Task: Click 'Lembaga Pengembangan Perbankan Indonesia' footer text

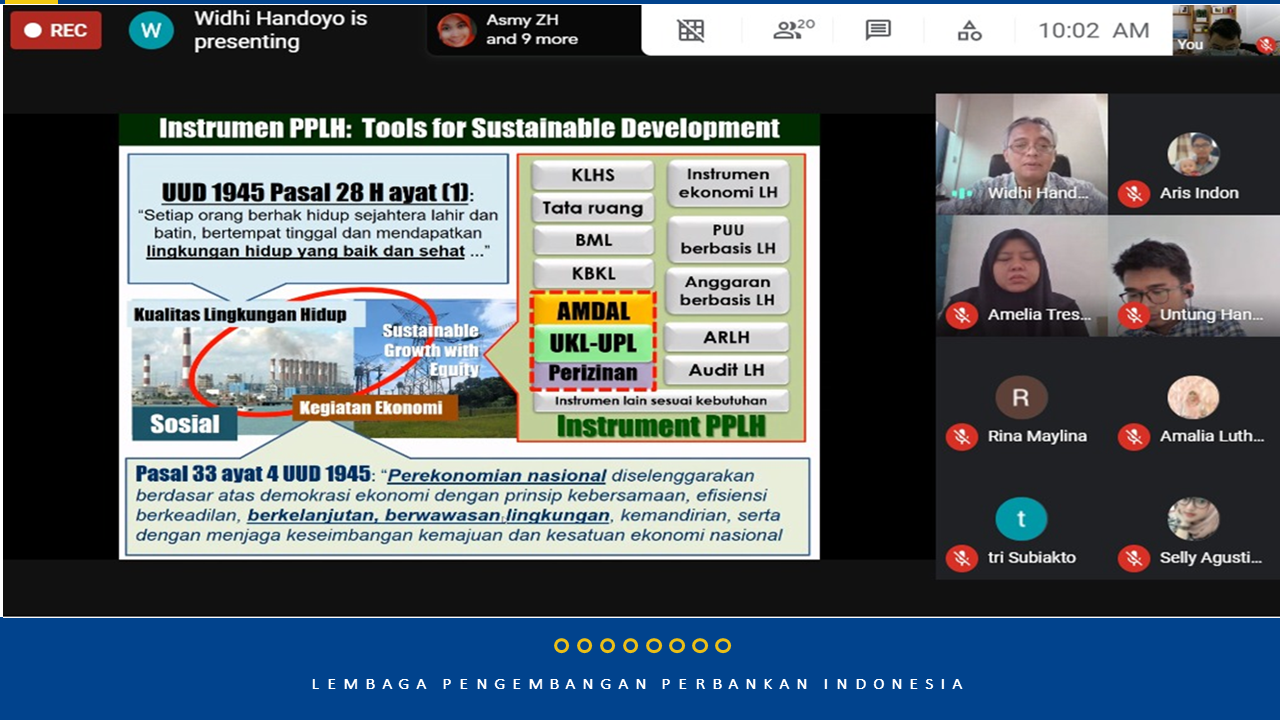Action: point(639,684)
